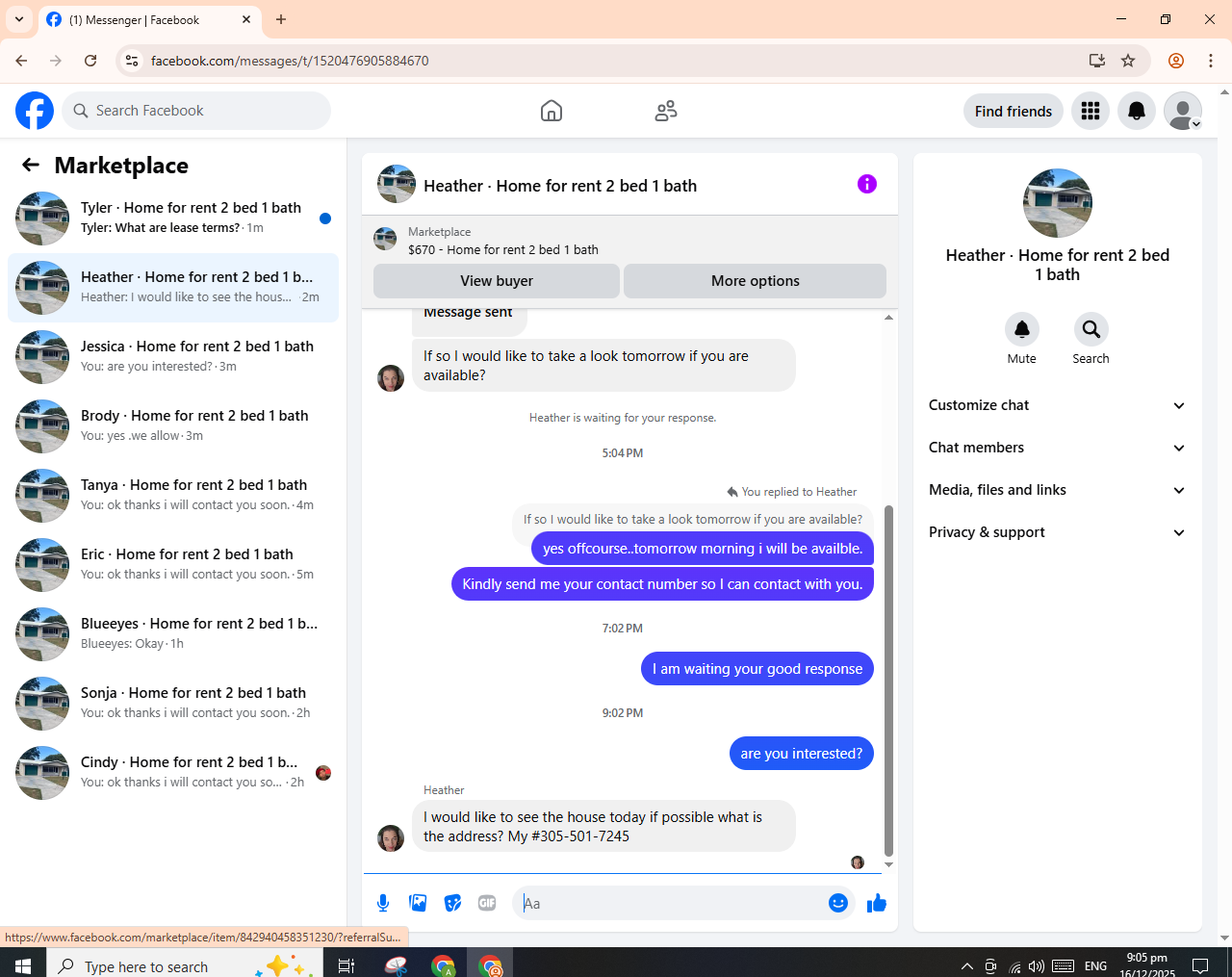Show hidden system tray icons
The height and width of the screenshot is (977, 1232).
(967, 966)
